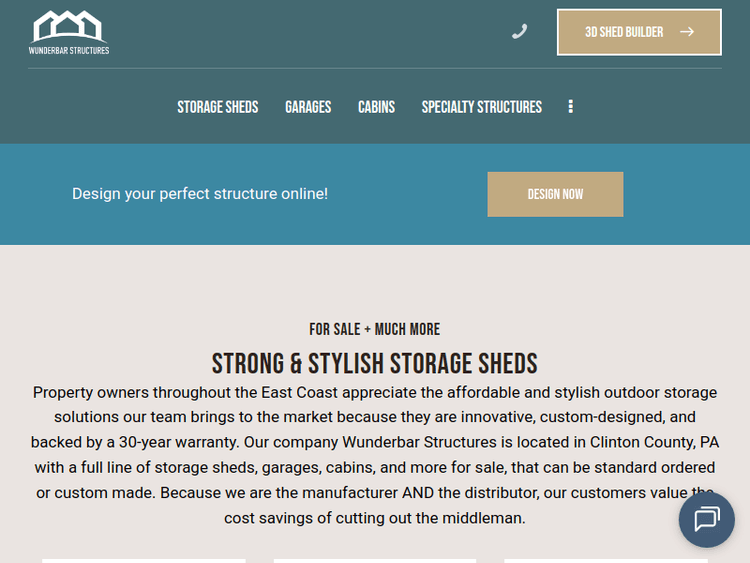
Task: Click the 3D Shed Builder button label
Action: [x=624, y=32]
